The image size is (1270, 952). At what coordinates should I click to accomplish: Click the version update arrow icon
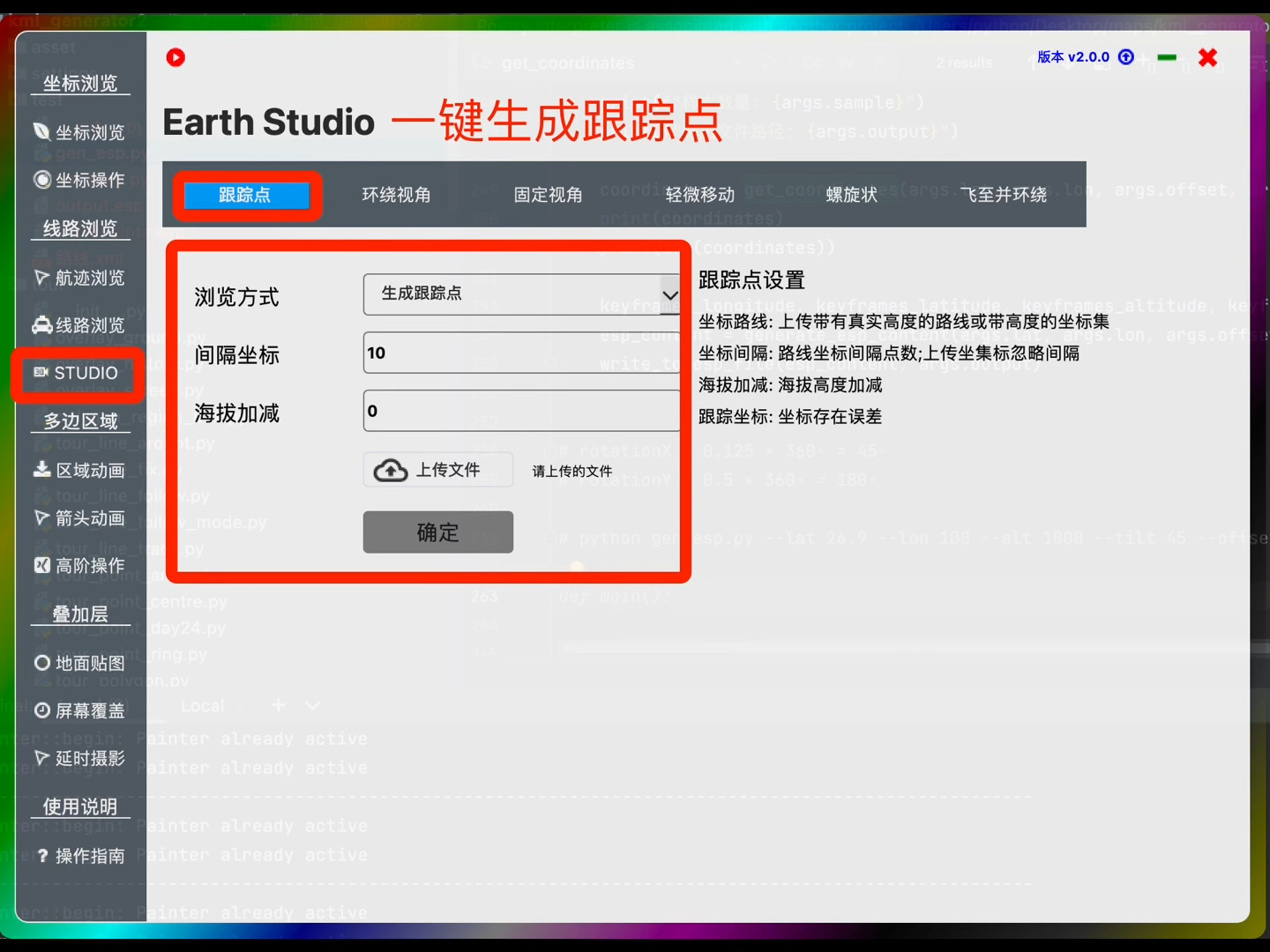[1126, 57]
